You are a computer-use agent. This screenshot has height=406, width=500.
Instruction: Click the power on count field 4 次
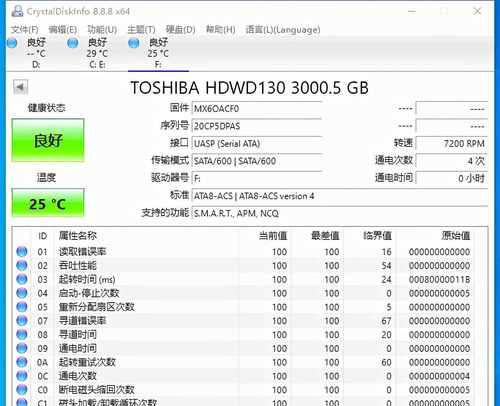click(x=452, y=161)
